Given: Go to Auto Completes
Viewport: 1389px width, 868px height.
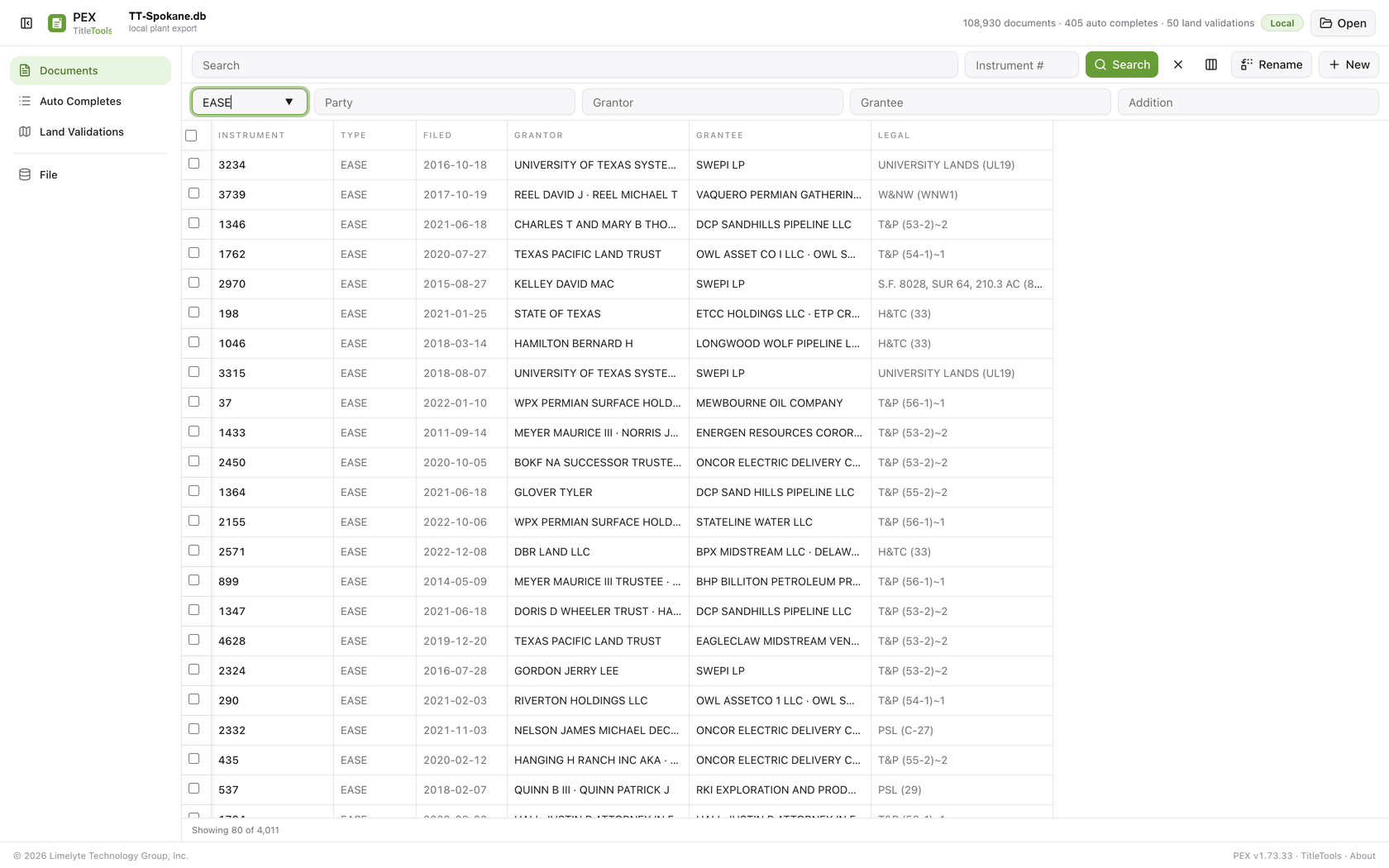Looking at the screenshot, I should [x=90, y=101].
